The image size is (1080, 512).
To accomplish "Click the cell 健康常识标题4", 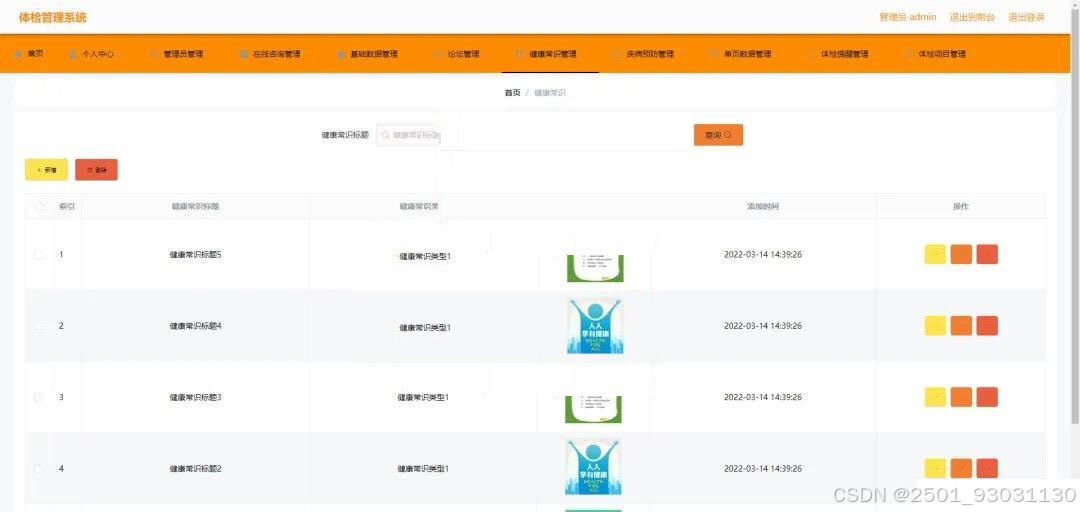I will pos(196,326).
